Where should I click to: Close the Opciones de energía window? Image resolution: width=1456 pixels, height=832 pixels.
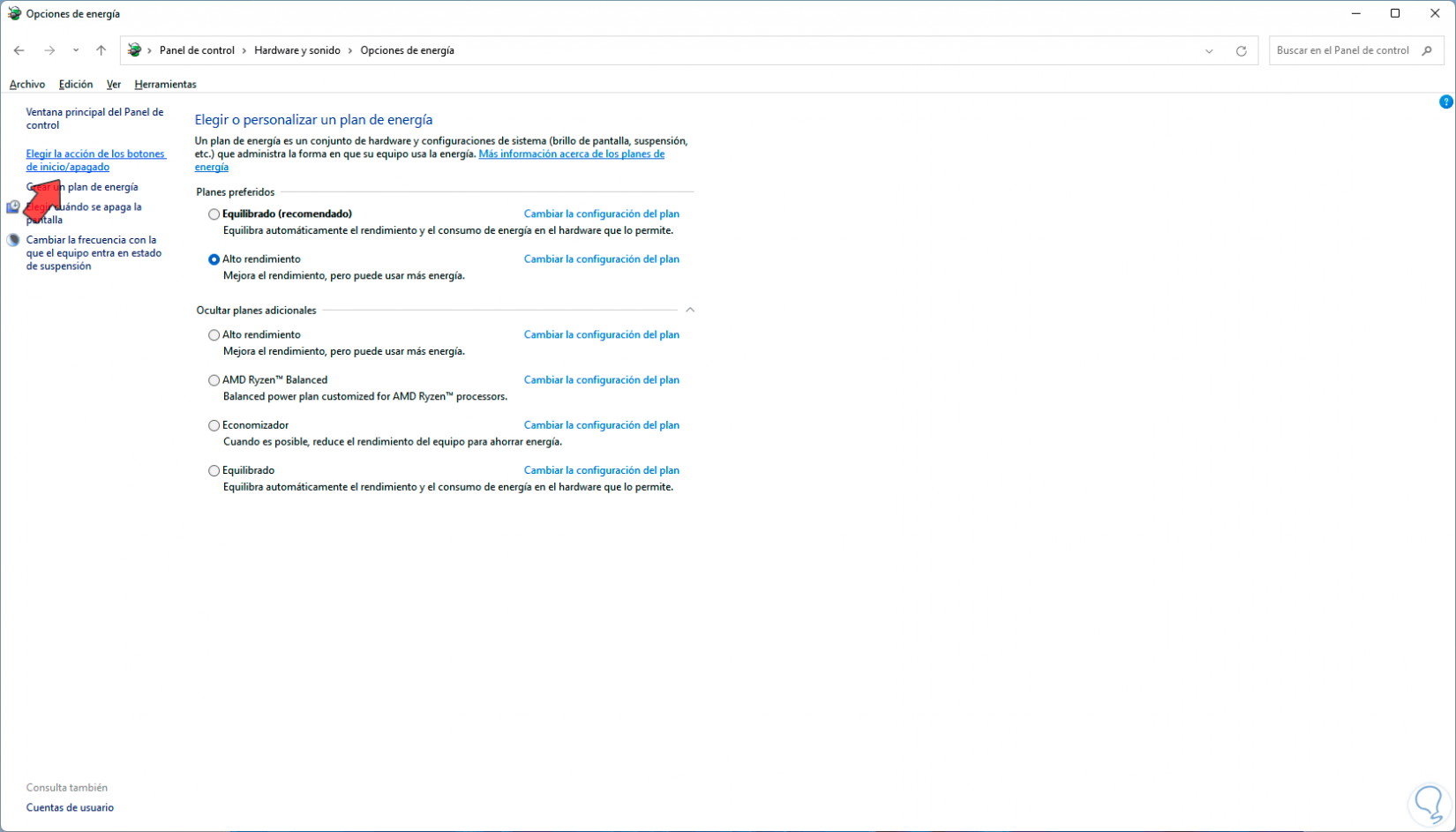point(1436,13)
